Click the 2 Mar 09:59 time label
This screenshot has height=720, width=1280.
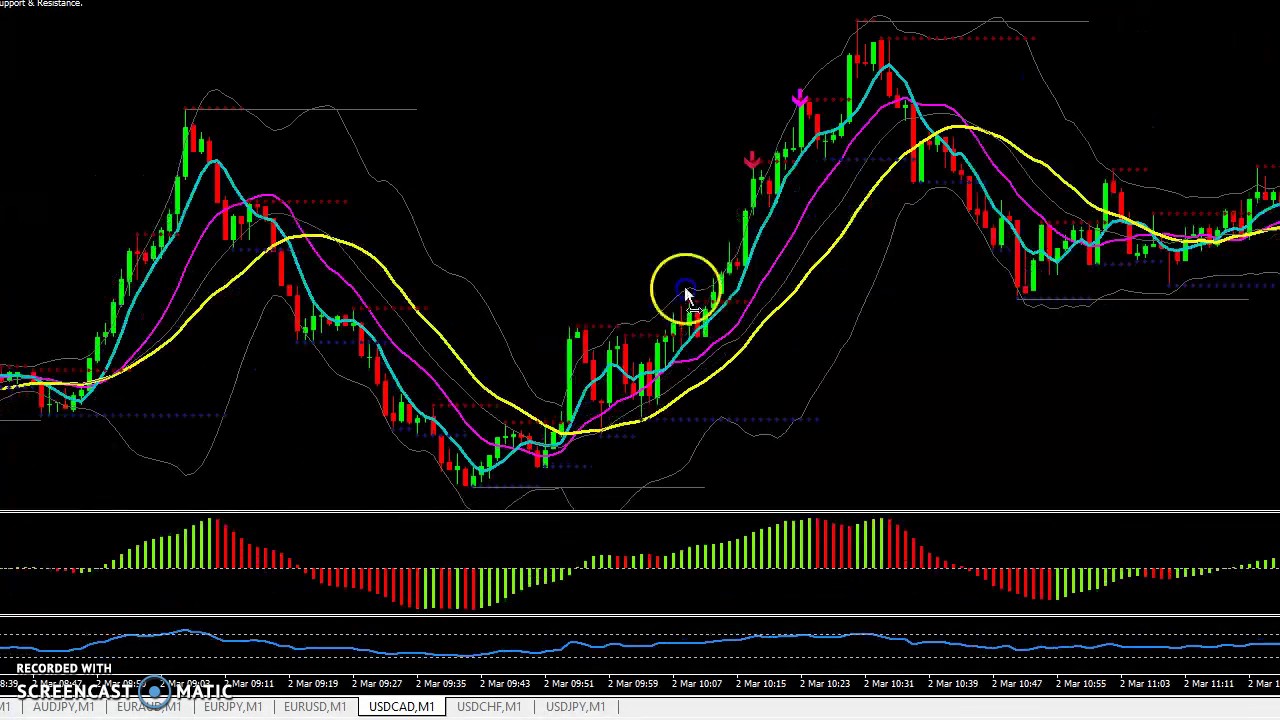632,684
